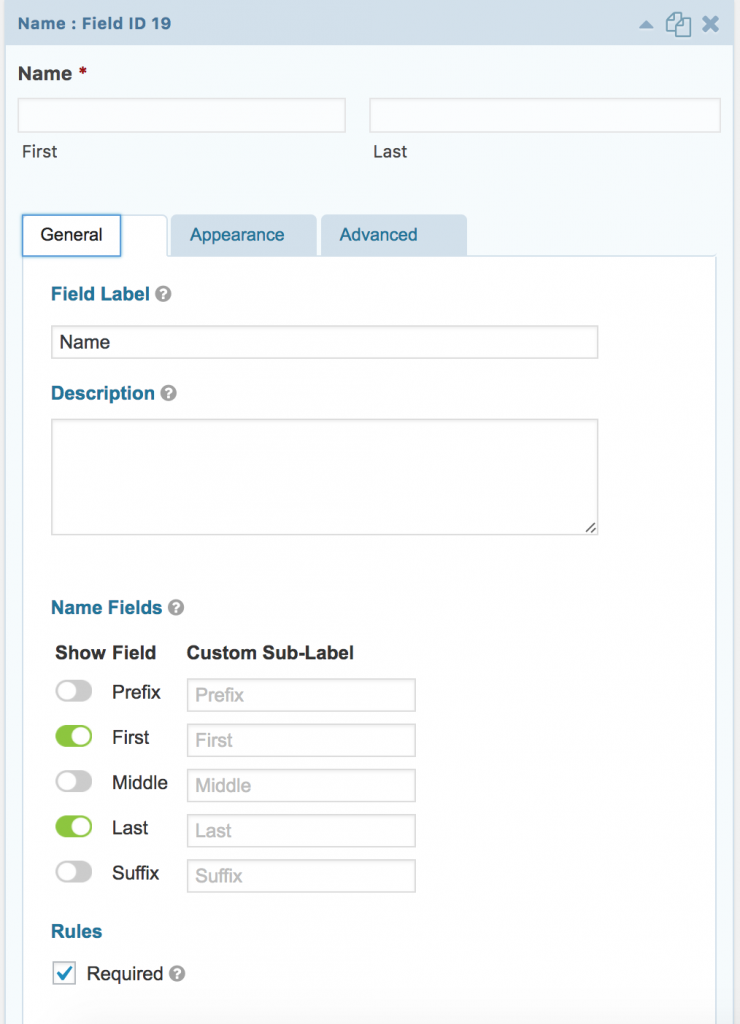Select the General tab
Viewport: 740px width, 1024px height.
tap(71, 235)
